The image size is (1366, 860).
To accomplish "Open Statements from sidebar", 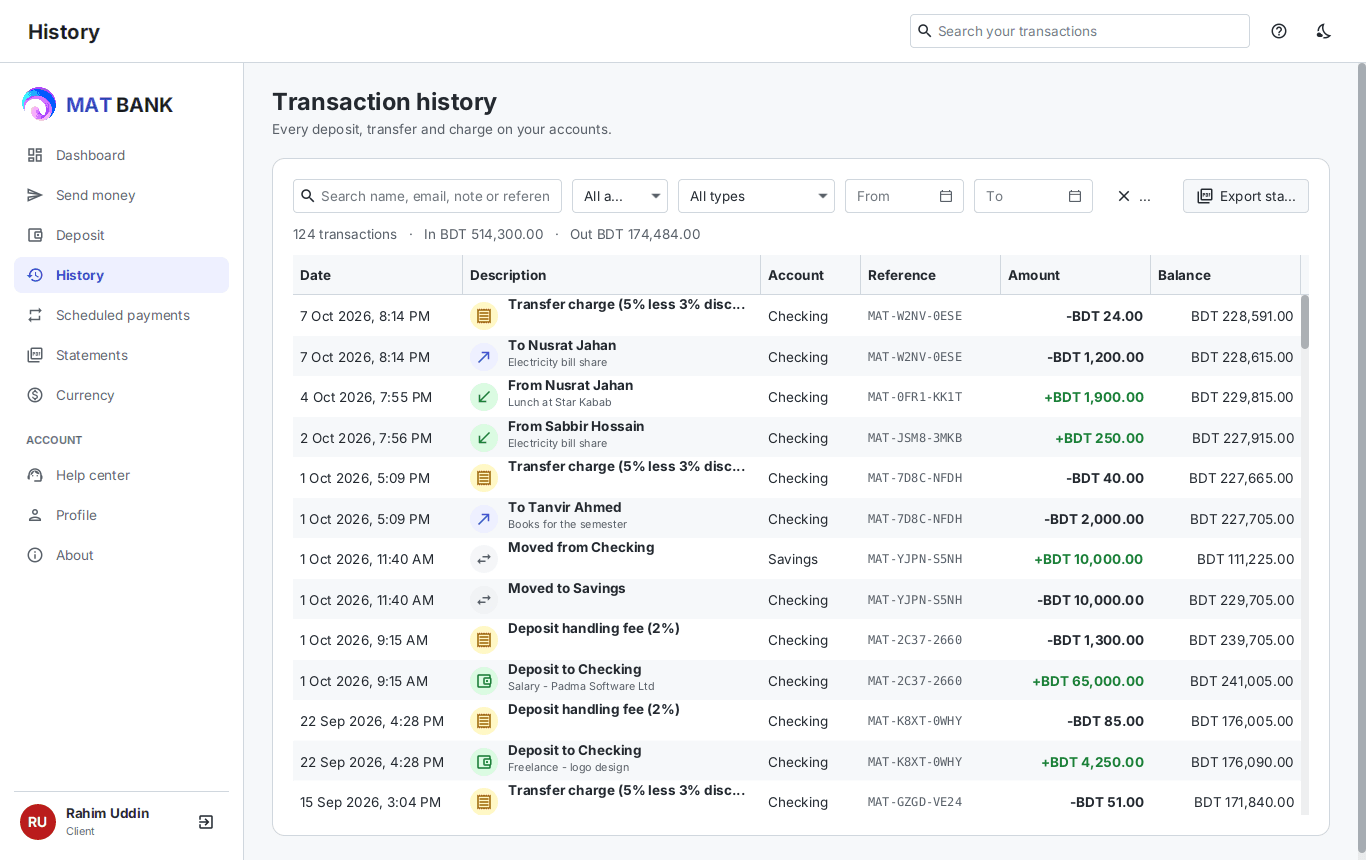I will pyautogui.click(x=121, y=355).
